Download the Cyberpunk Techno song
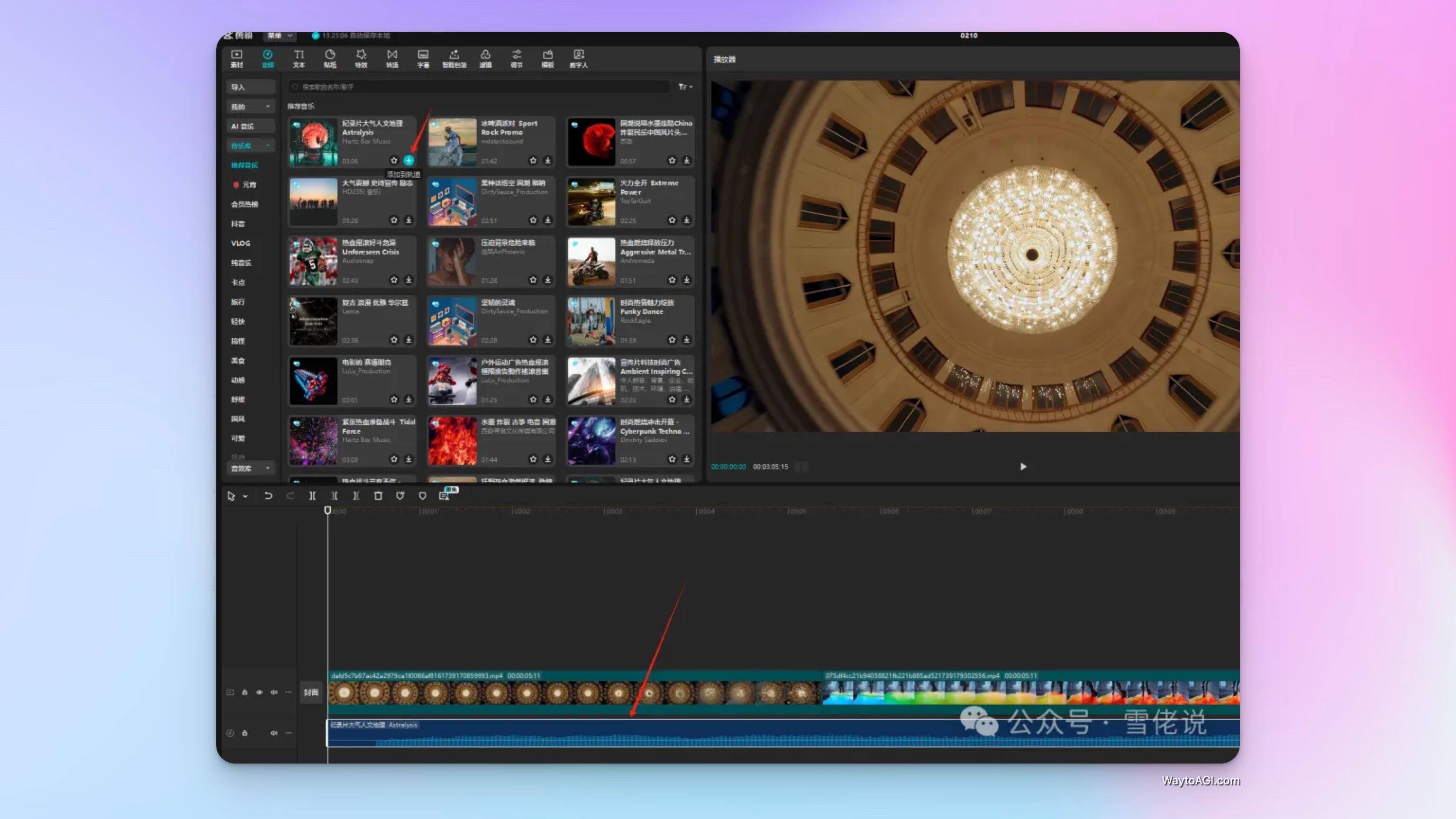 [687, 459]
